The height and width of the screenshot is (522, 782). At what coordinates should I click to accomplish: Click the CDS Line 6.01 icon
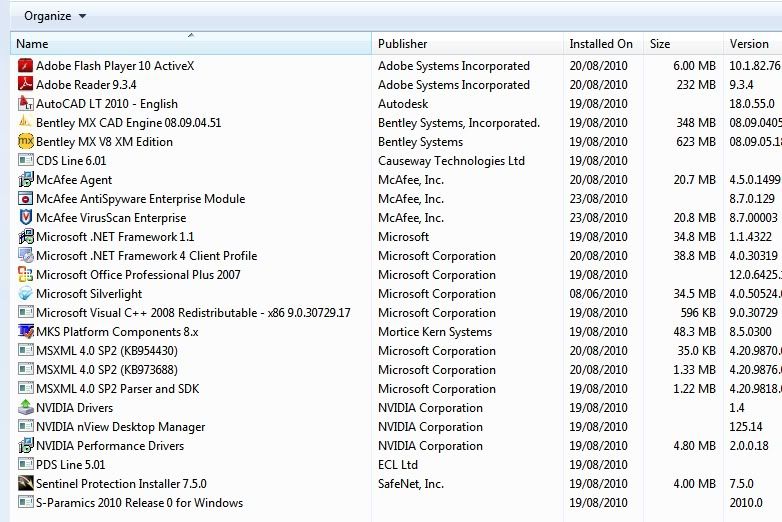pos(25,161)
